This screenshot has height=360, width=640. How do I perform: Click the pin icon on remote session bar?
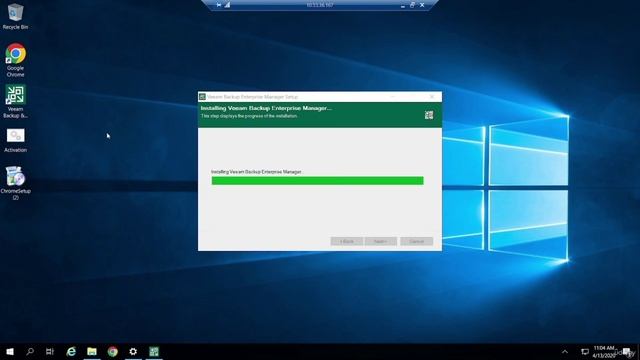219,5
